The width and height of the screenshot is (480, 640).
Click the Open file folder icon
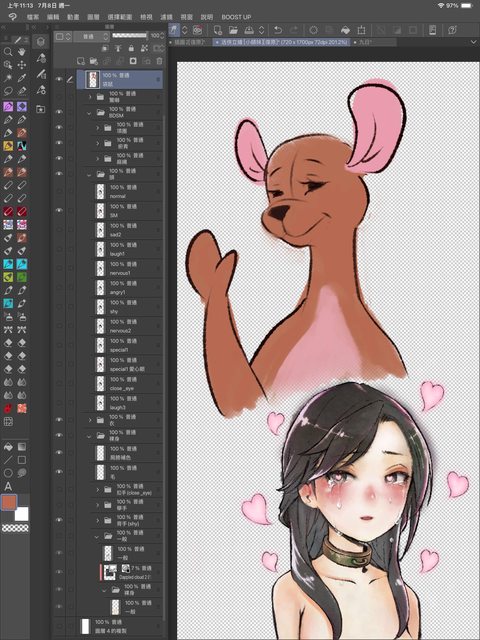pos(233,30)
